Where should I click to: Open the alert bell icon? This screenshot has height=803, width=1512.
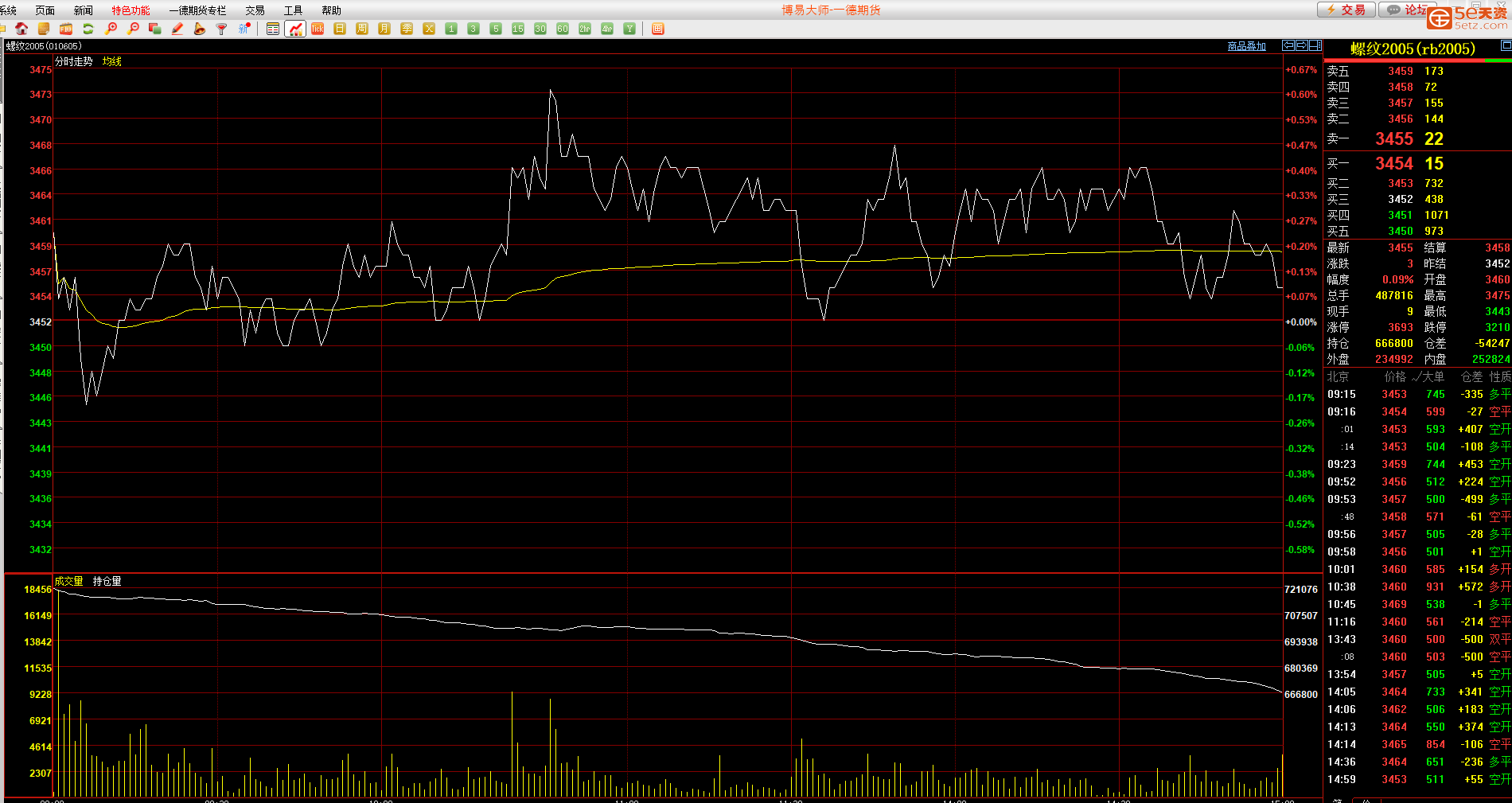point(200,29)
